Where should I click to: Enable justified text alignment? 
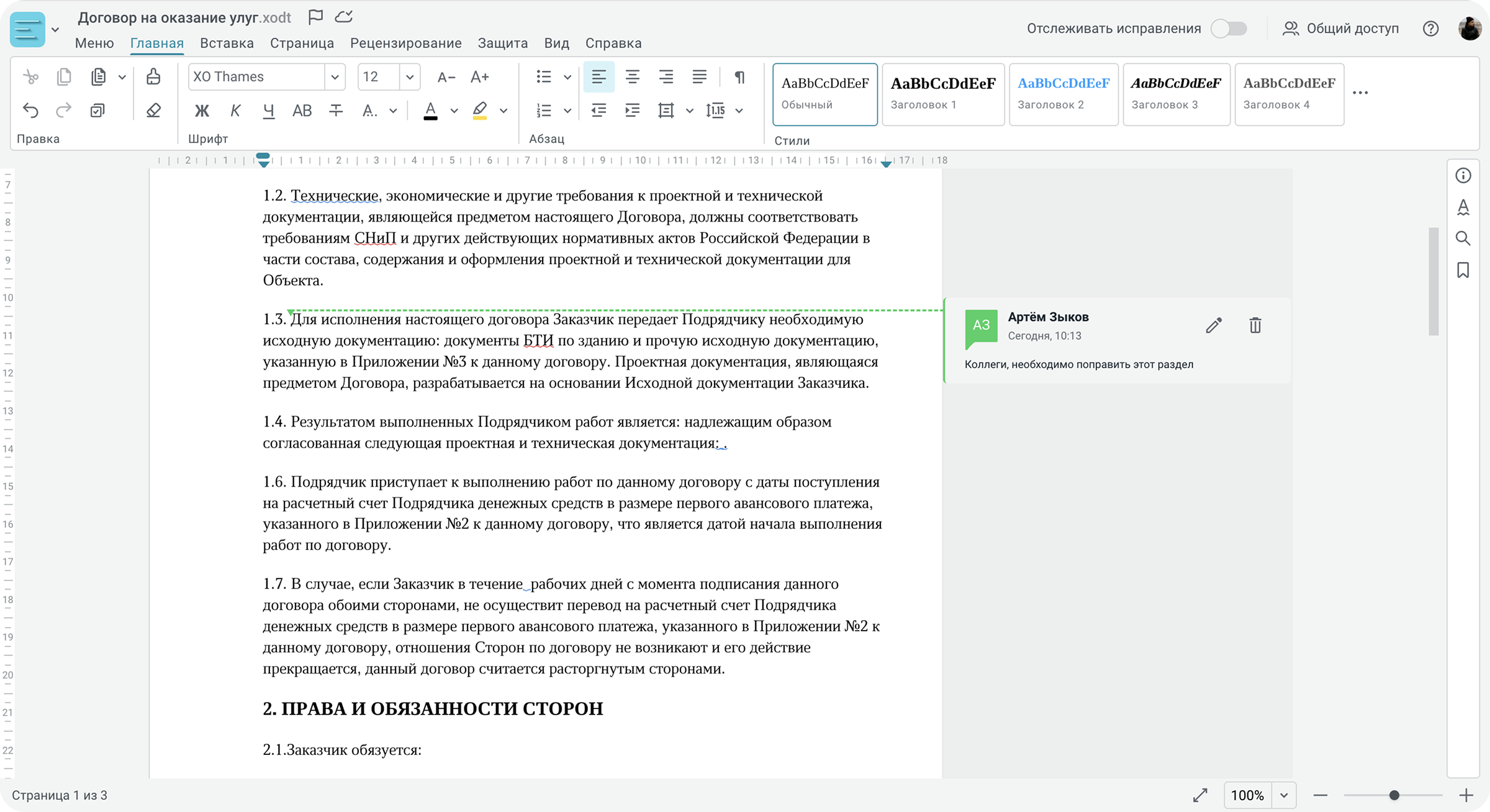[699, 77]
